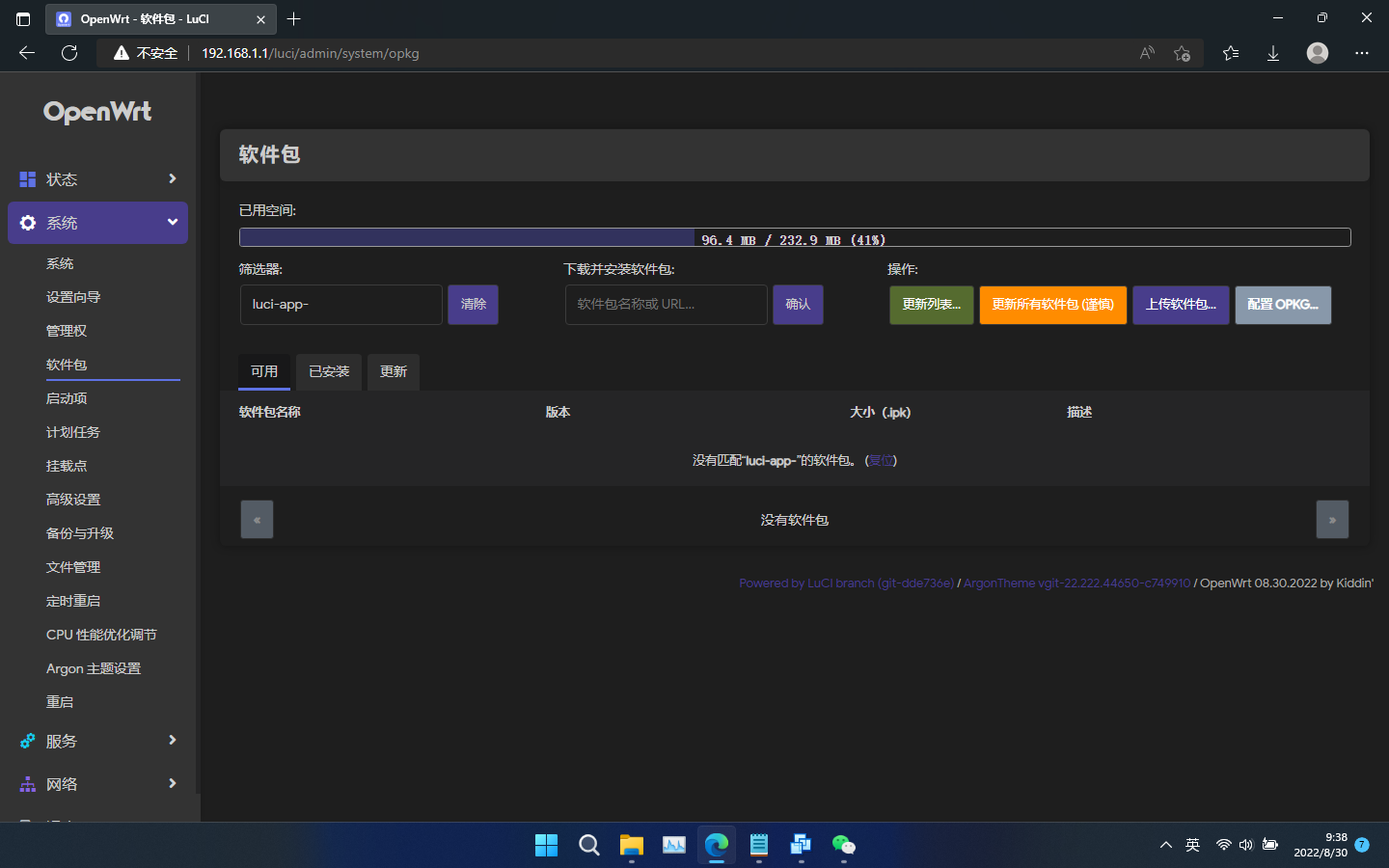Click the previous page « button
Screen dimensions: 1389x868
coord(257,520)
